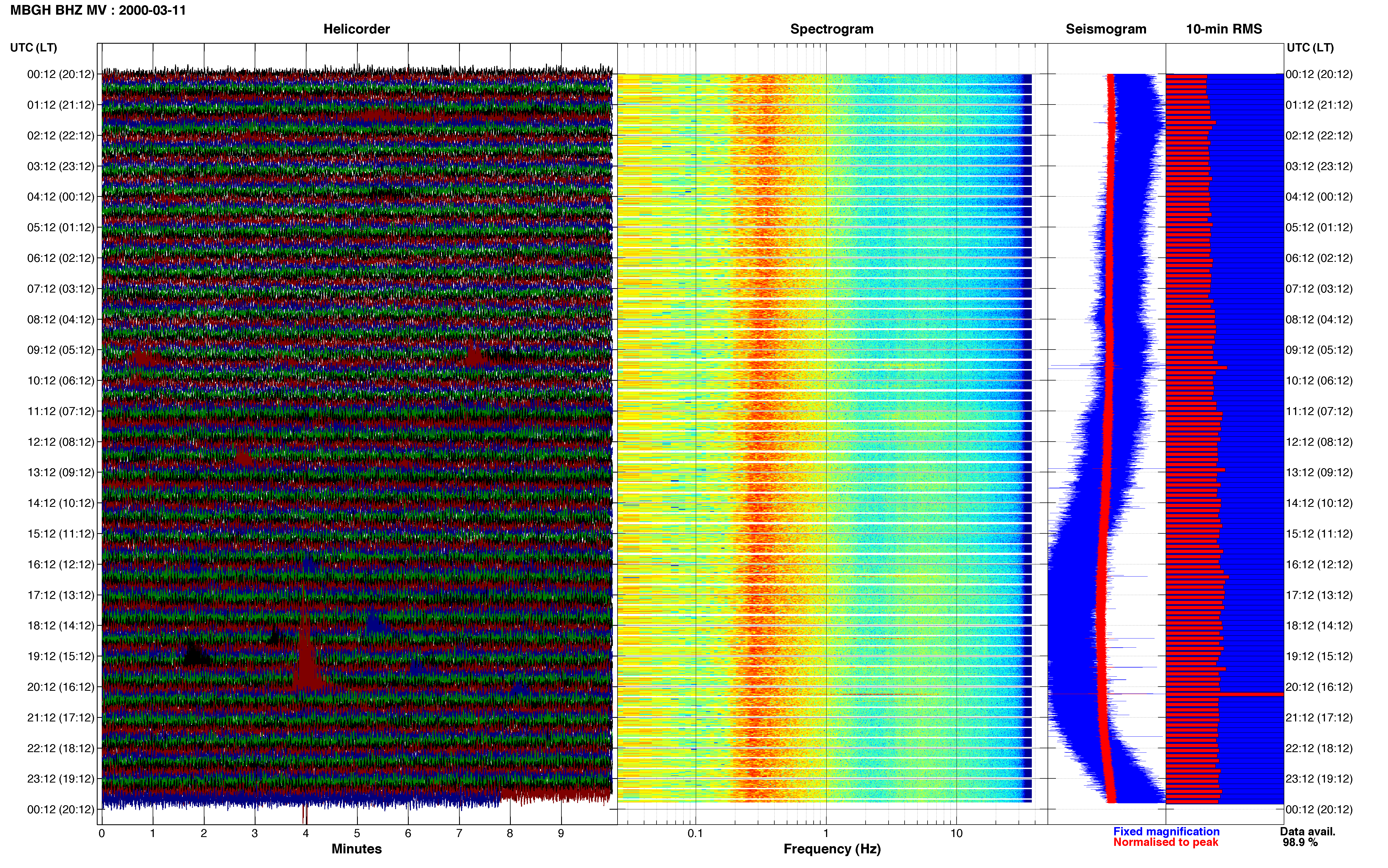Click left time label 13:12 (09:12)
The width and height of the screenshot is (1388, 868).
[x=61, y=473]
